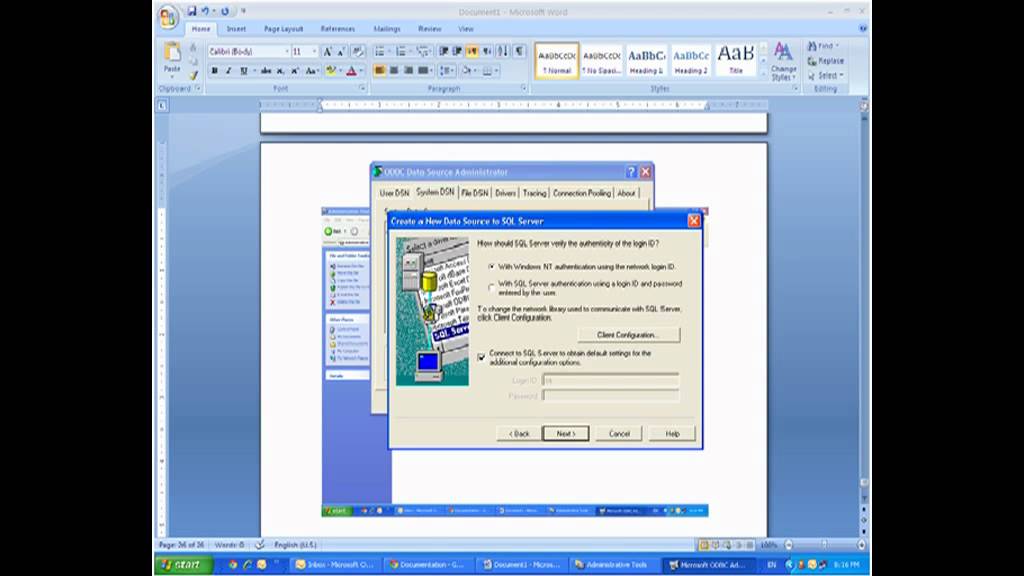Click the Grow Font icon

(327, 52)
